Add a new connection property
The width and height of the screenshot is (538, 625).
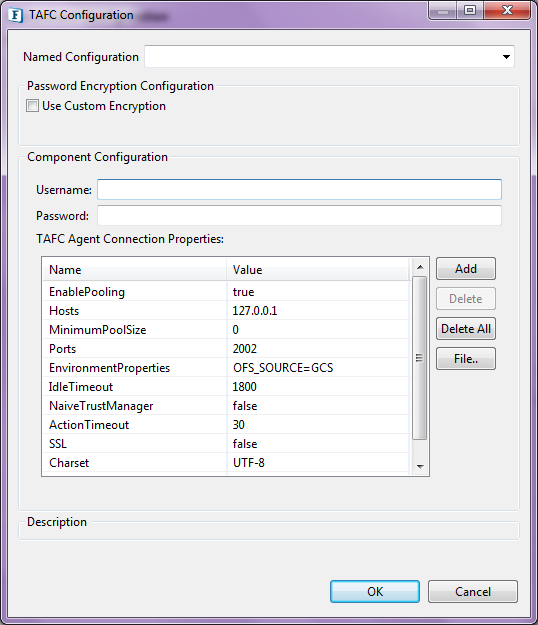pyautogui.click(x=466, y=269)
